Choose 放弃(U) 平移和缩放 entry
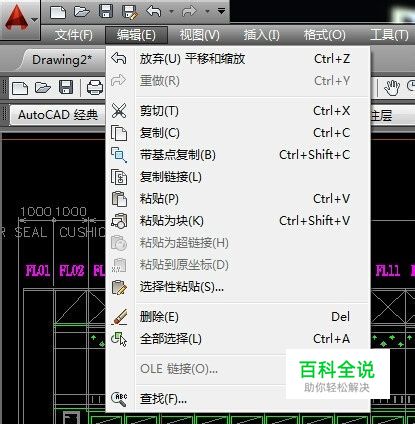415x424 pixels. pyautogui.click(x=237, y=59)
